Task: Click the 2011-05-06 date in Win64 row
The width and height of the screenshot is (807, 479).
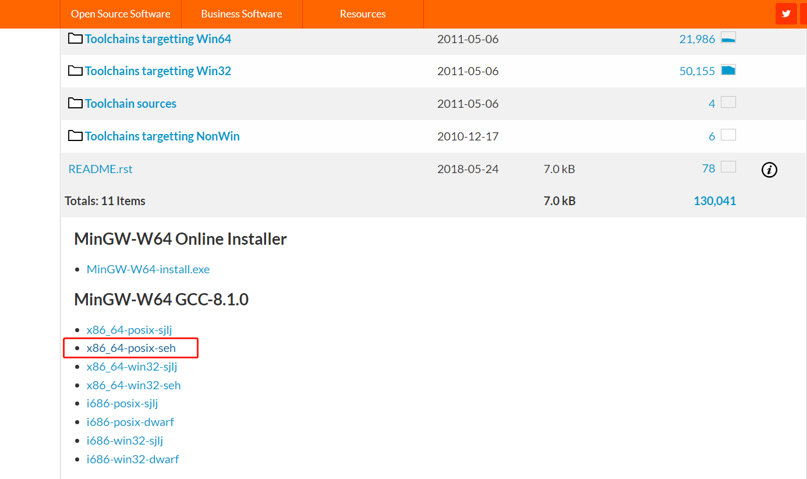Action: click(468, 39)
